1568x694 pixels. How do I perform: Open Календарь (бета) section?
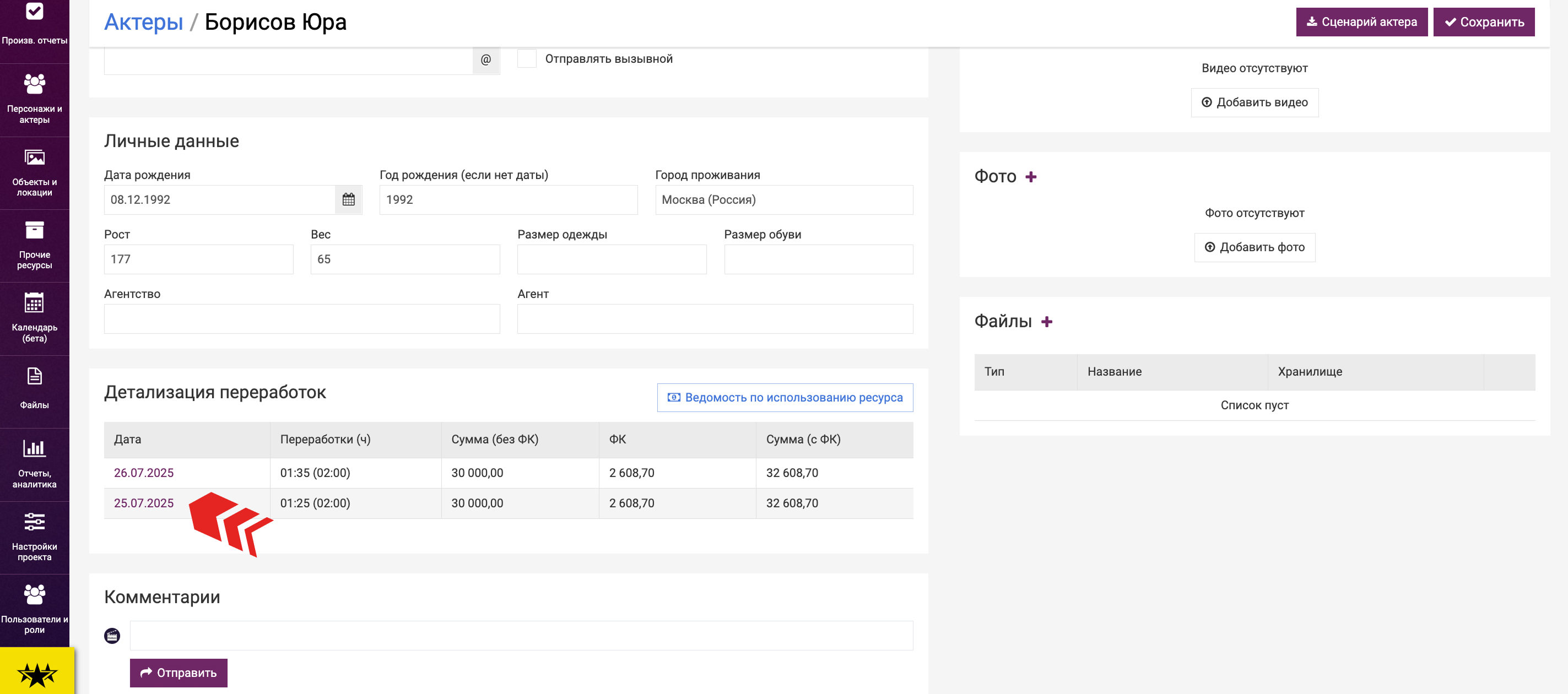[x=35, y=319]
